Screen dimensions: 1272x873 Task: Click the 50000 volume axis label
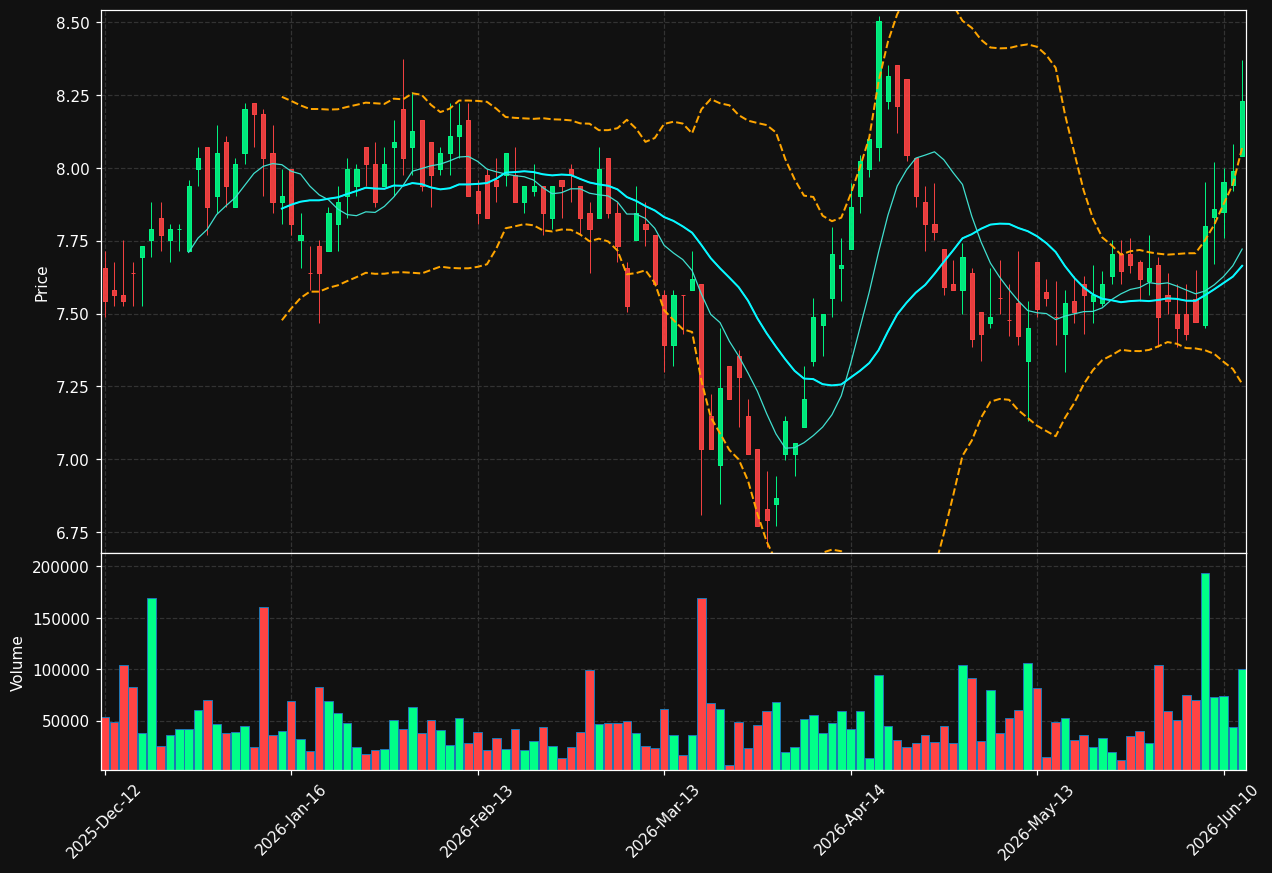pyautogui.click(x=66, y=721)
